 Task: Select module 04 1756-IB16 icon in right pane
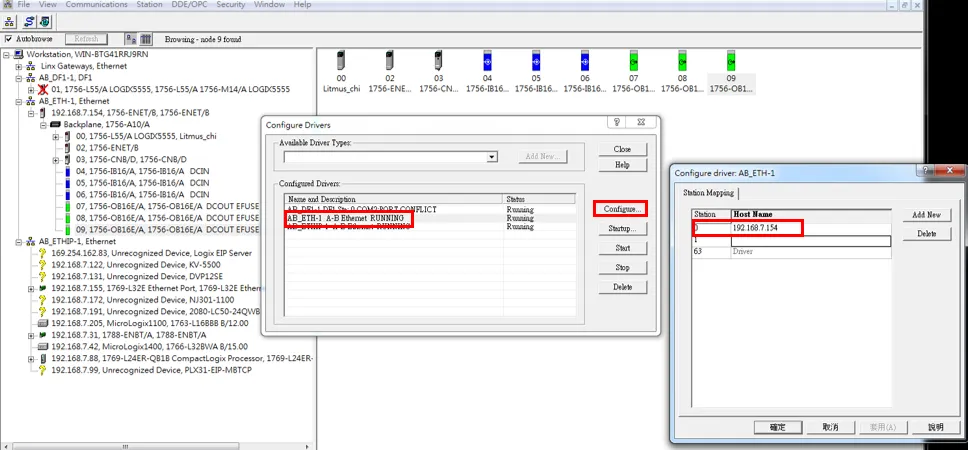pyautogui.click(x=487, y=60)
